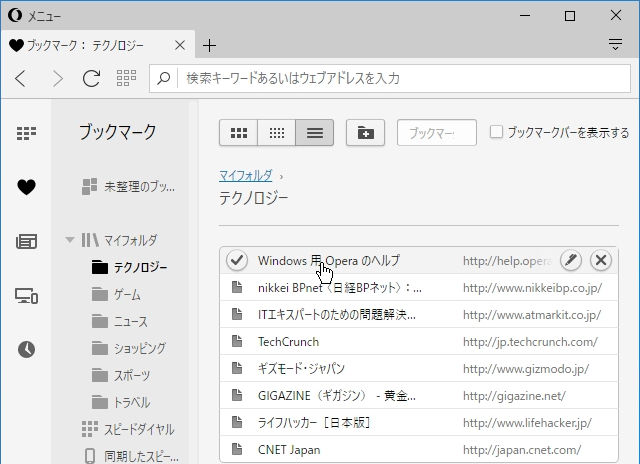Select マイフォルダ in the tree

point(120,240)
